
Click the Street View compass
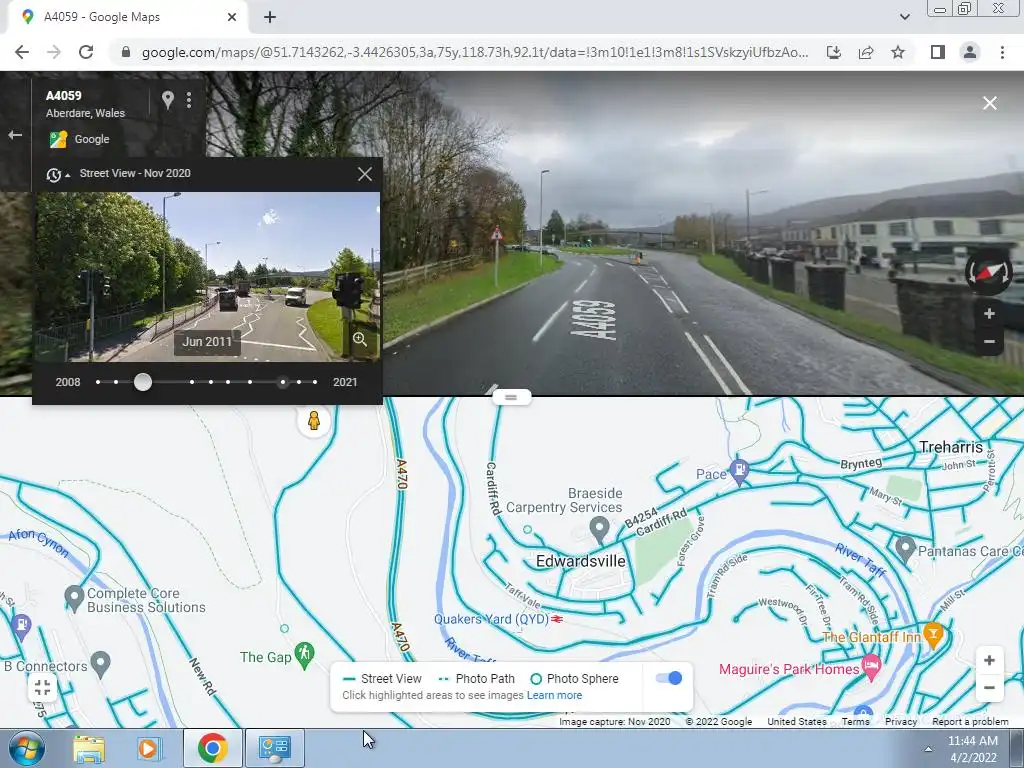pos(989,273)
